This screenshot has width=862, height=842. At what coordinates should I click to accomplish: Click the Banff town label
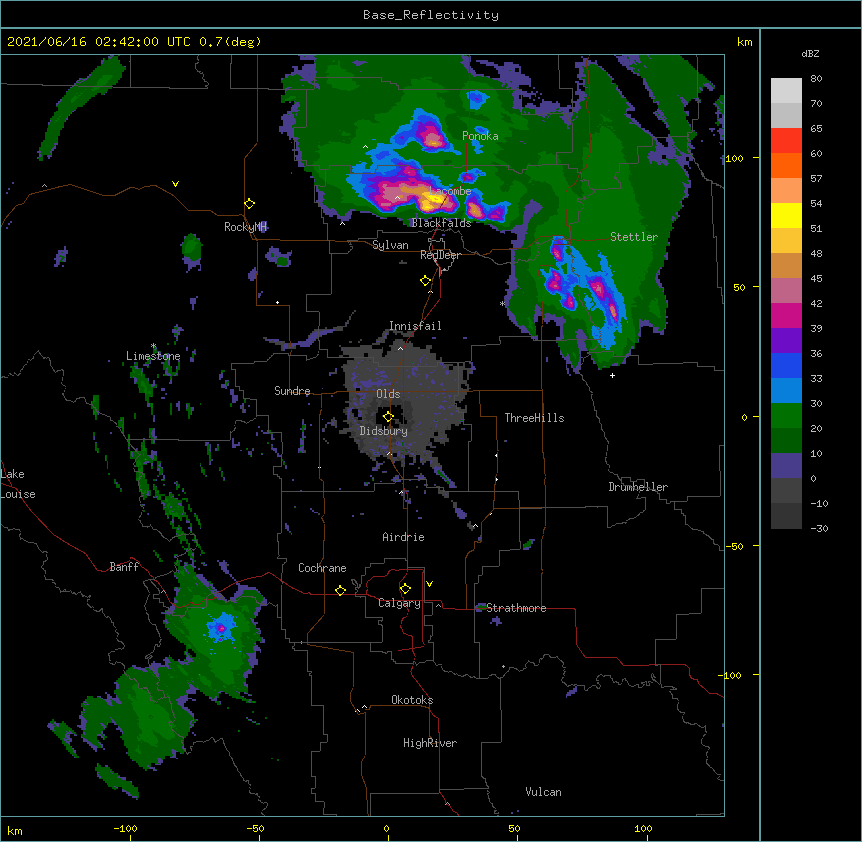(x=124, y=567)
